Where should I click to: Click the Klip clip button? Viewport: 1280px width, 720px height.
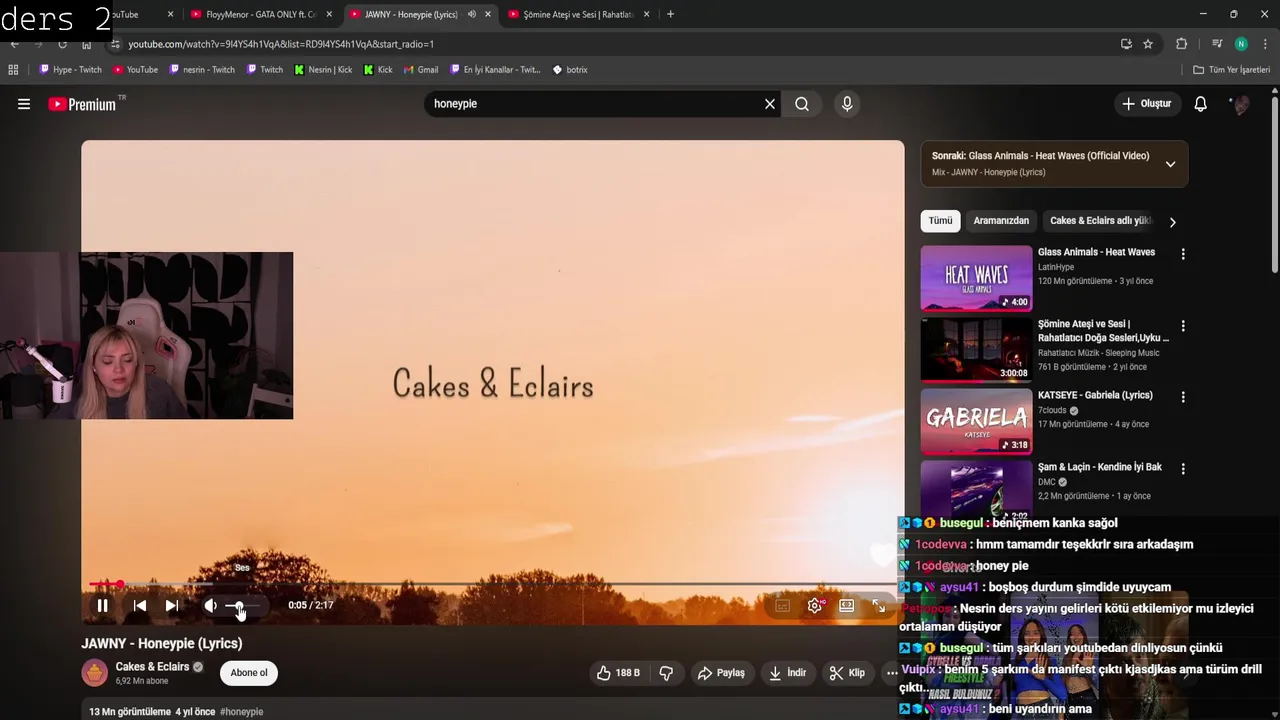click(x=846, y=673)
